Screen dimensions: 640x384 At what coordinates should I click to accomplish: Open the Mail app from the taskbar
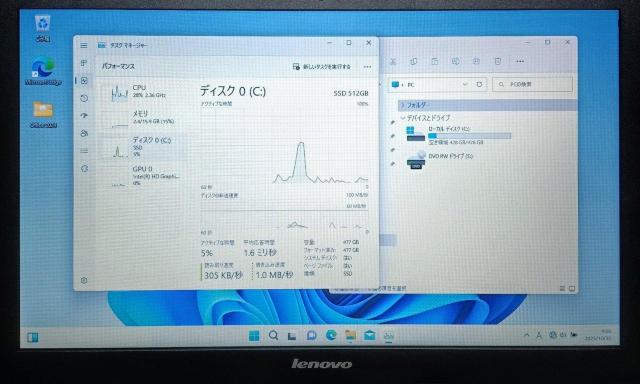point(370,336)
